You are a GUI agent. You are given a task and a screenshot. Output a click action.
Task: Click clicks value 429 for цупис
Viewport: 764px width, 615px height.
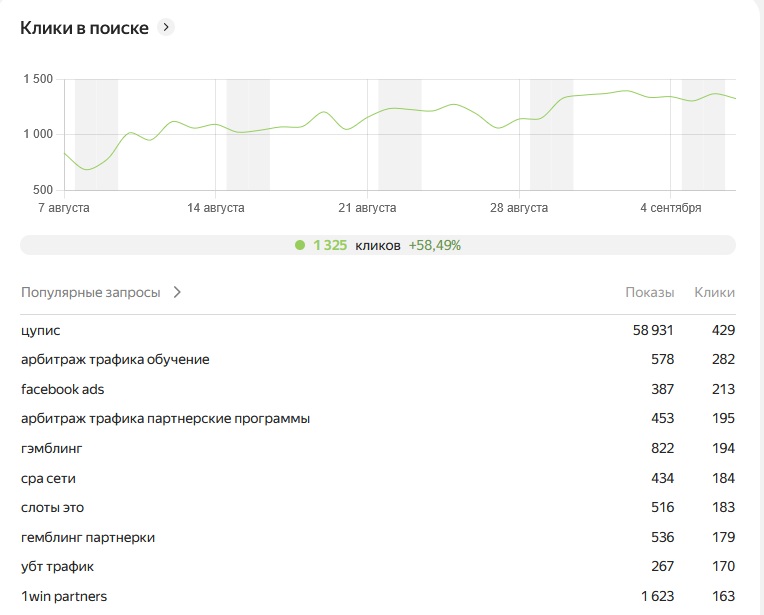click(x=723, y=330)
